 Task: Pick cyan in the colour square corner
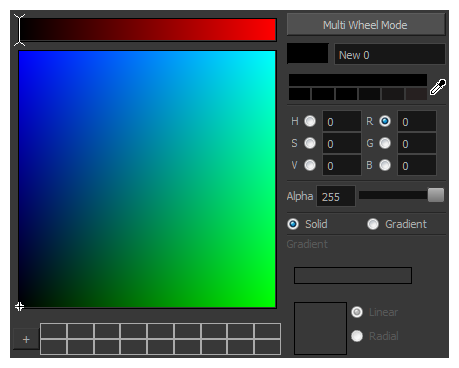point(273,54)
